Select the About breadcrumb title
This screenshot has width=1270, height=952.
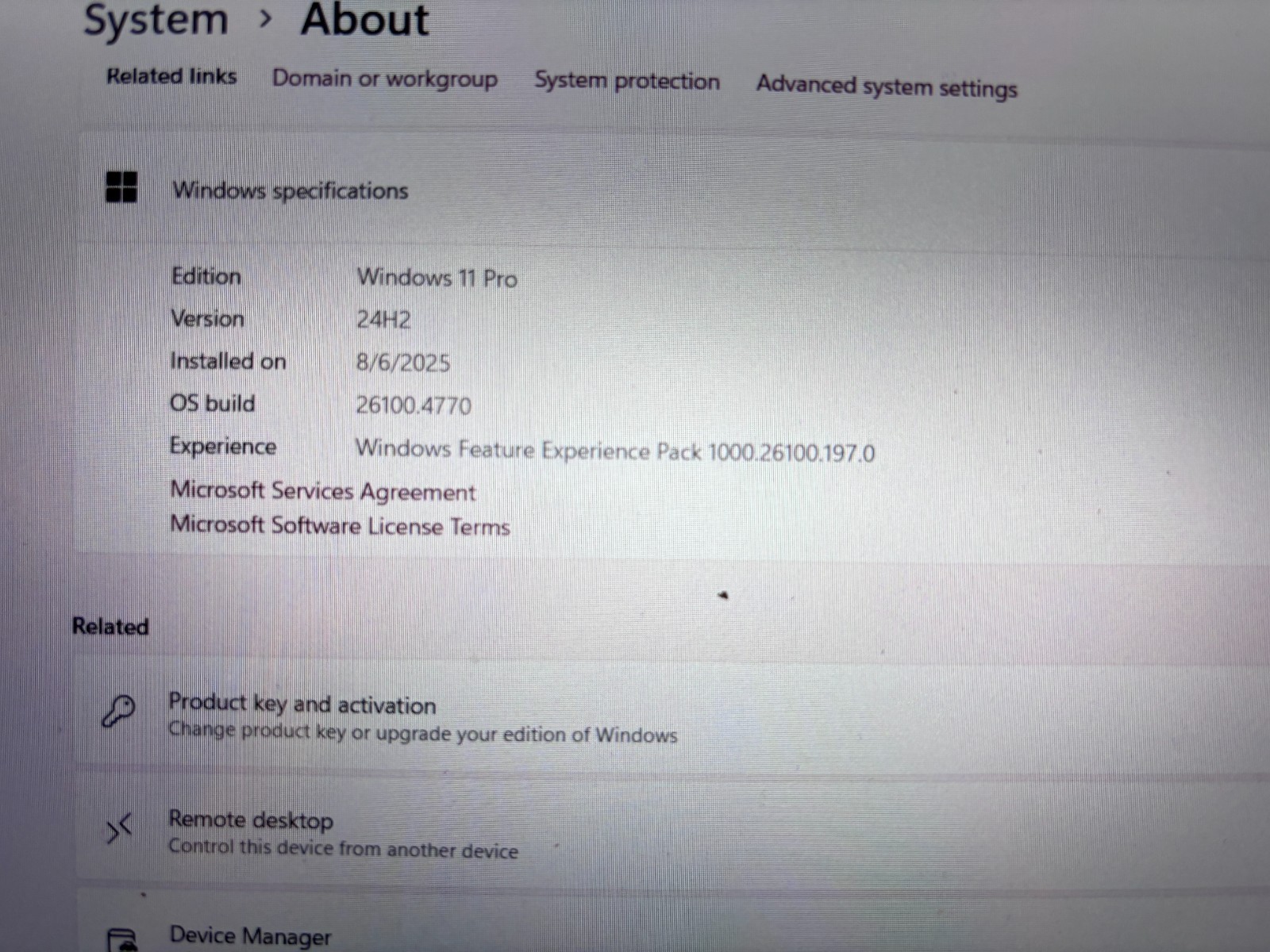click(x=365, y=19)
